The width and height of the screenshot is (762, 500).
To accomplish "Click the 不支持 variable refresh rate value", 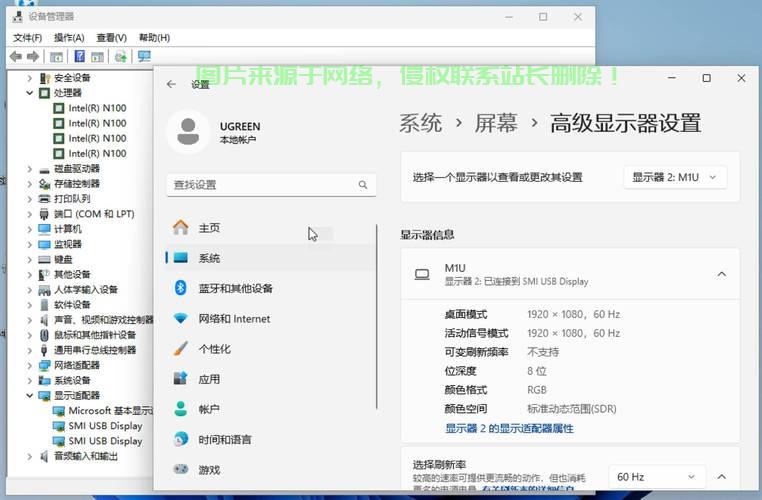I will [543, 352].
